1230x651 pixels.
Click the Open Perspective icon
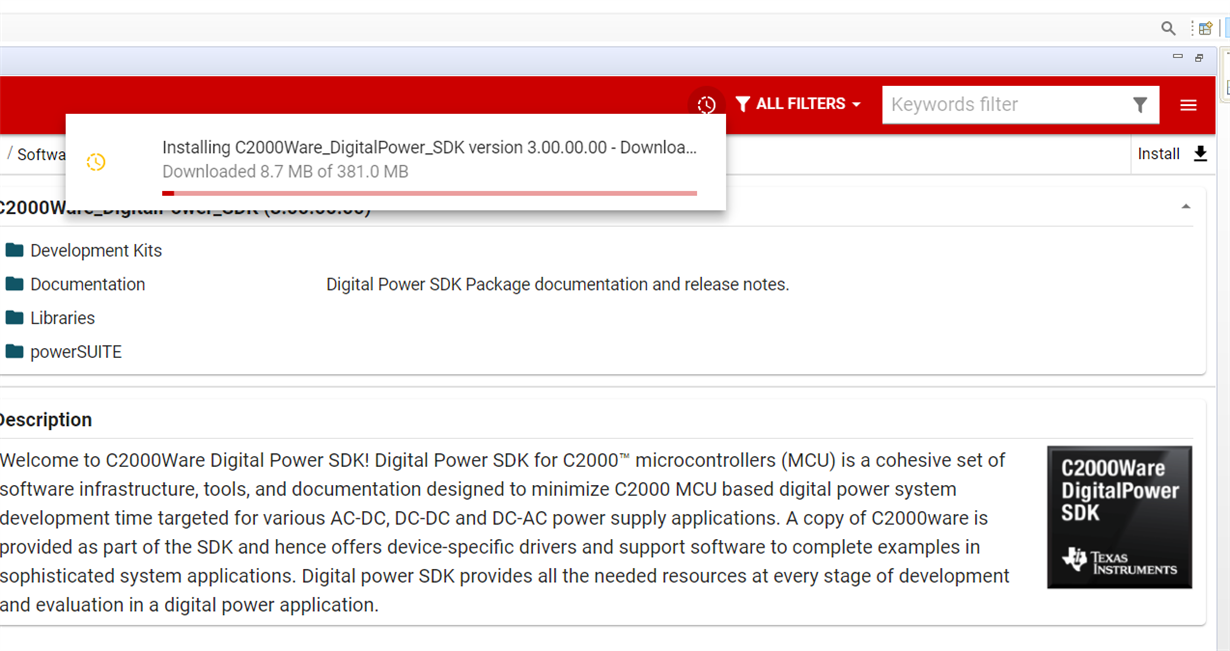tap(1205, 28)
